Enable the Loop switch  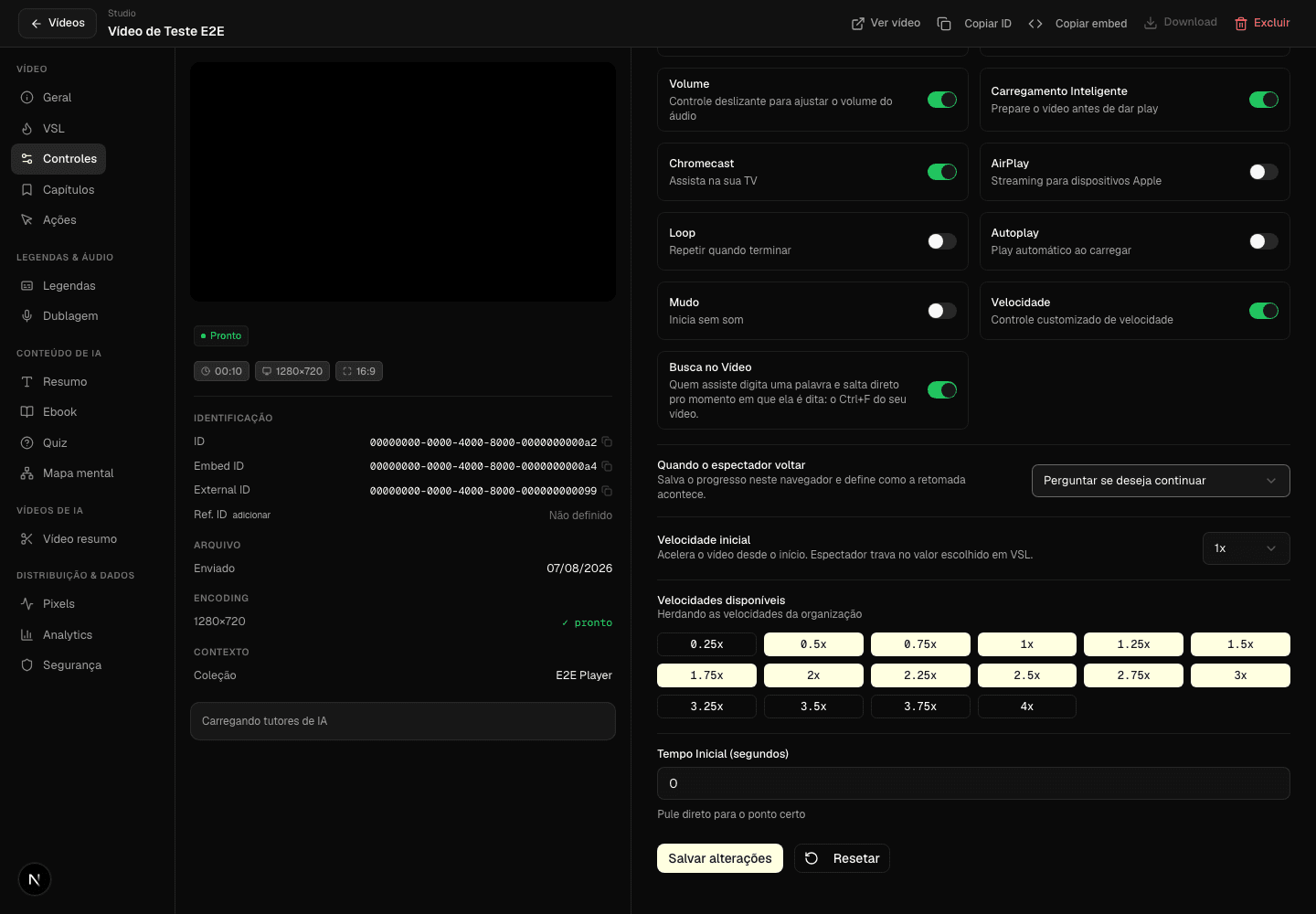click(942, 241)
